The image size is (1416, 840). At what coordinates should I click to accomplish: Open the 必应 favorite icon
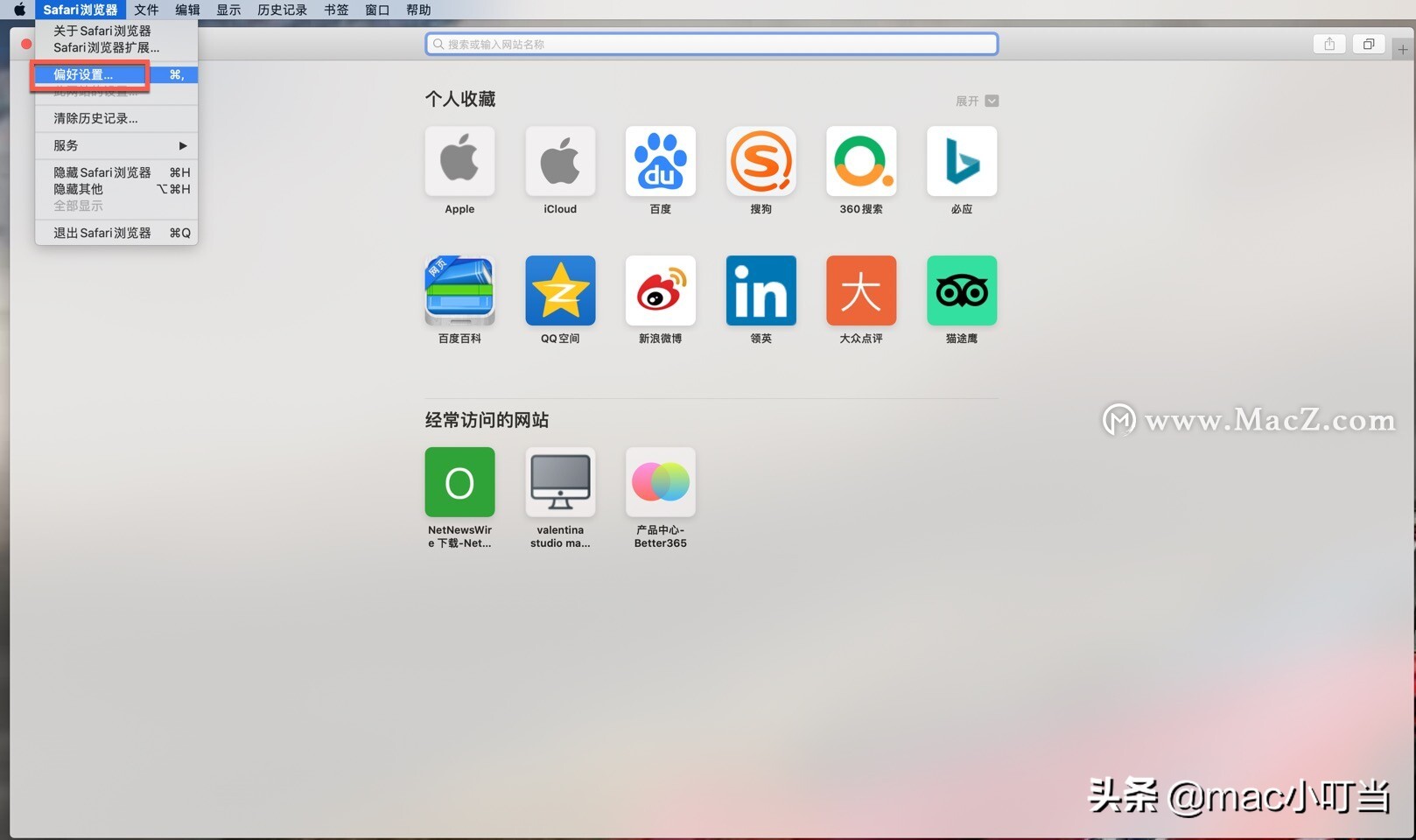(x=961, y=161)
